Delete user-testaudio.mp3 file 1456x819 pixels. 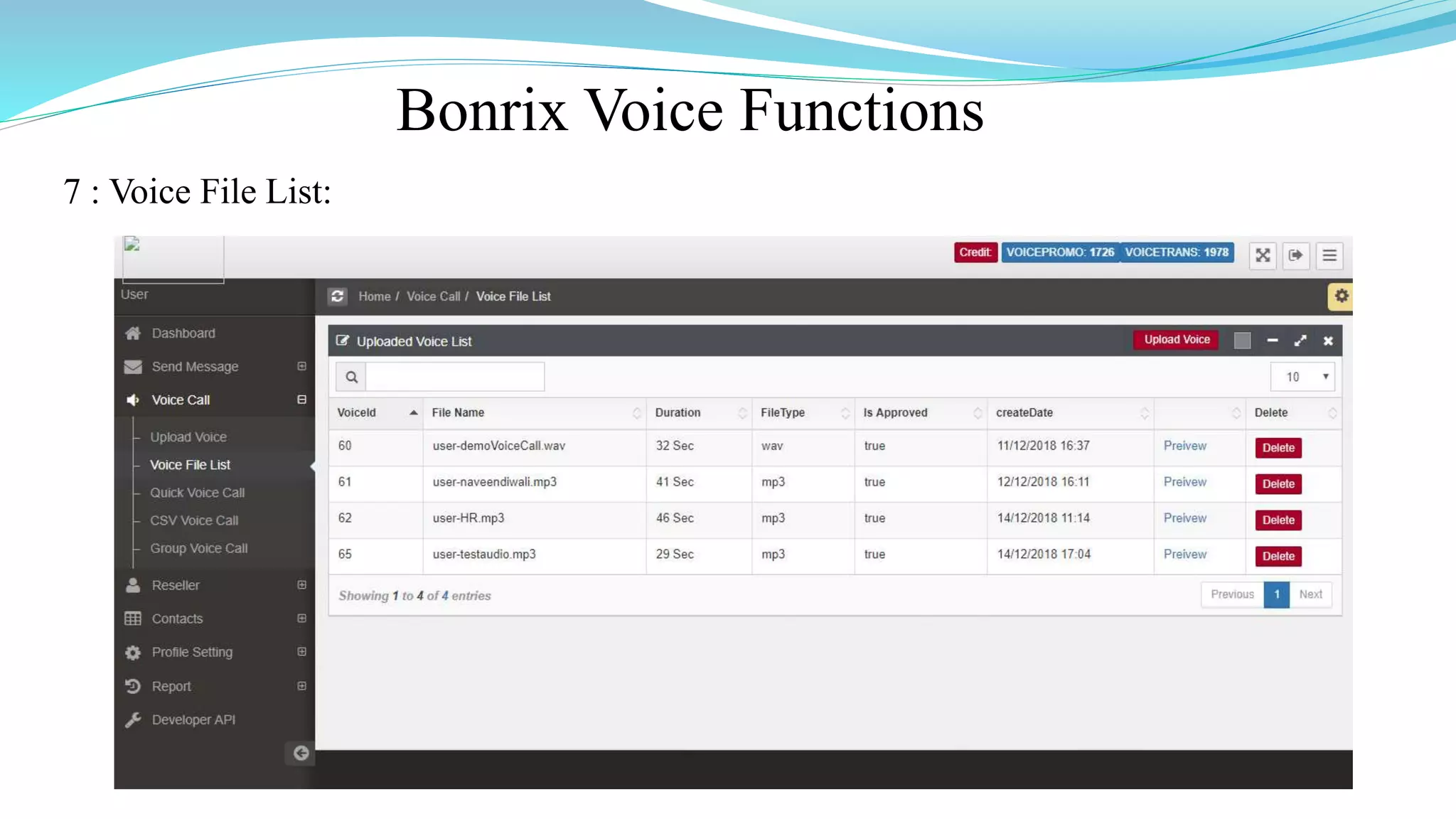pos(1278,557)
